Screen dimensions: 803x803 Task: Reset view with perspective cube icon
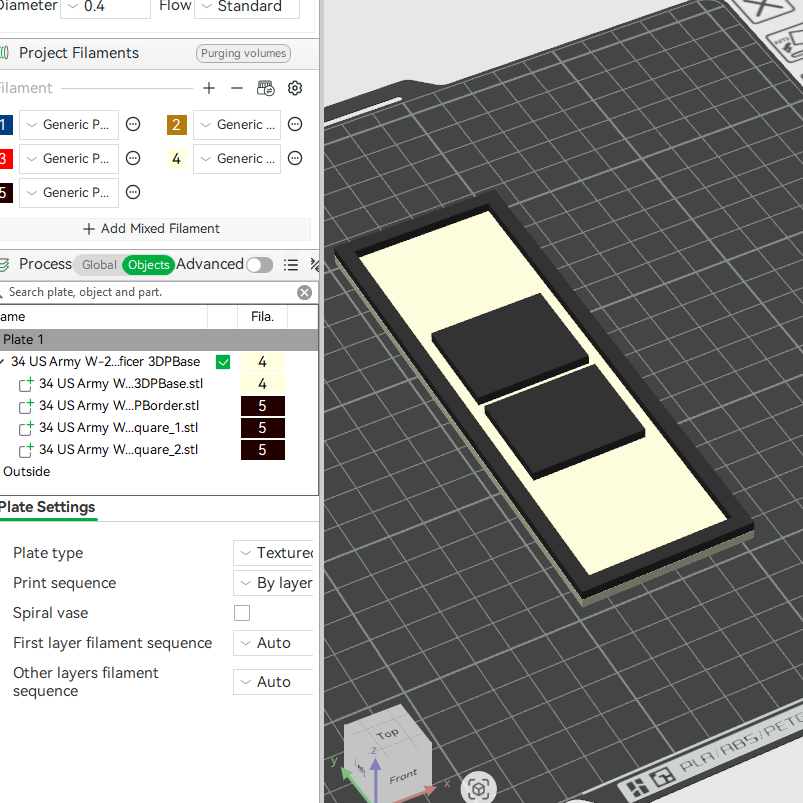[478, 789]
